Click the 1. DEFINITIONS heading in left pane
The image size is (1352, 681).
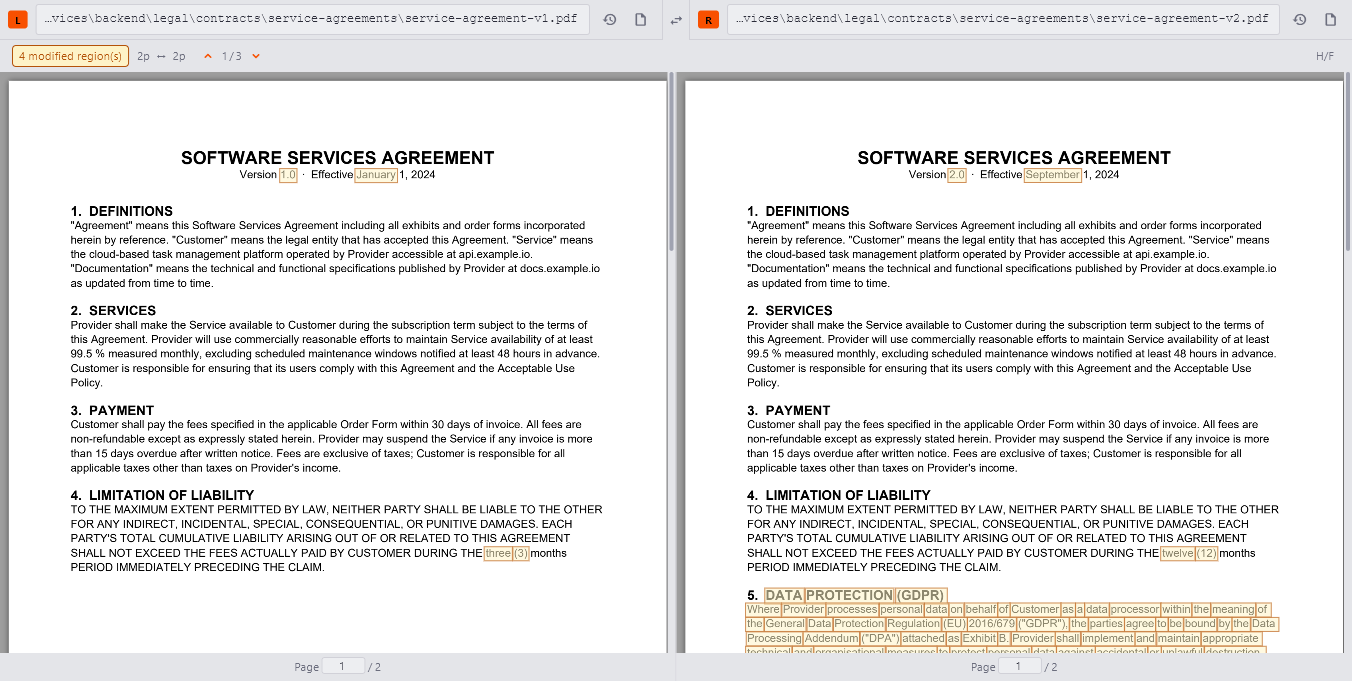[122, 211]
